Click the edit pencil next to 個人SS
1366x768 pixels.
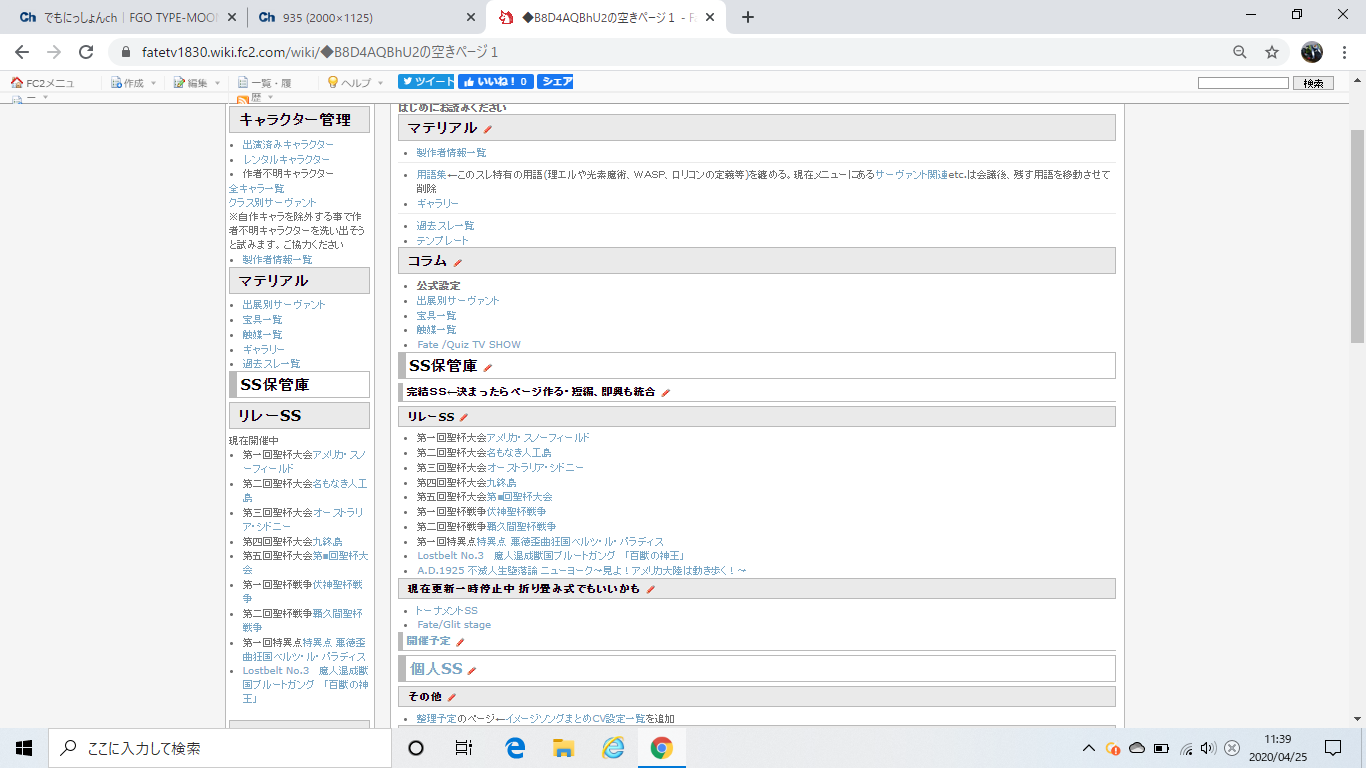pyautogui.click(x=472, y=670)
